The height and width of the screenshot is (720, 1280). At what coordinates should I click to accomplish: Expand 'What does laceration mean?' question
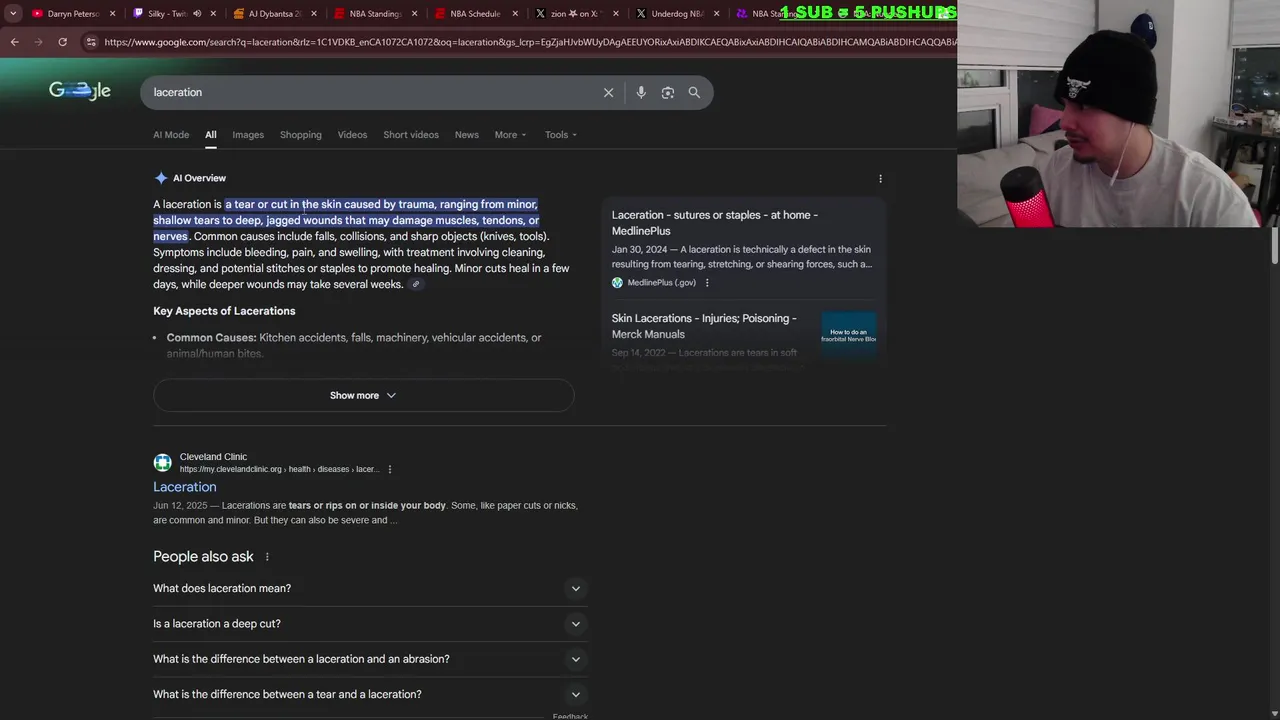[370, 589]
